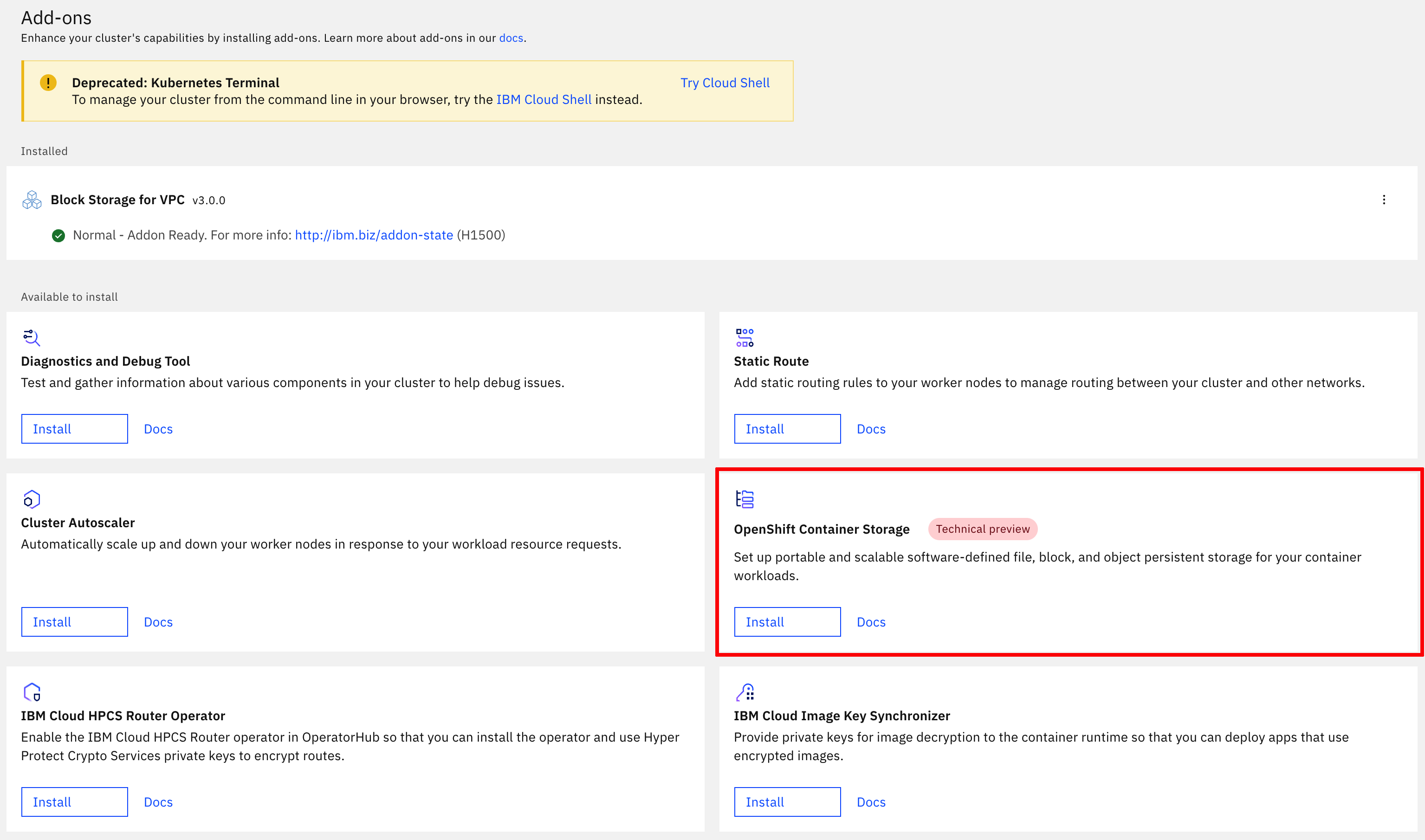Screen dimensions: 1425x840
Task: Click the Block Storage for VPC title
Action: pos(117,200)
